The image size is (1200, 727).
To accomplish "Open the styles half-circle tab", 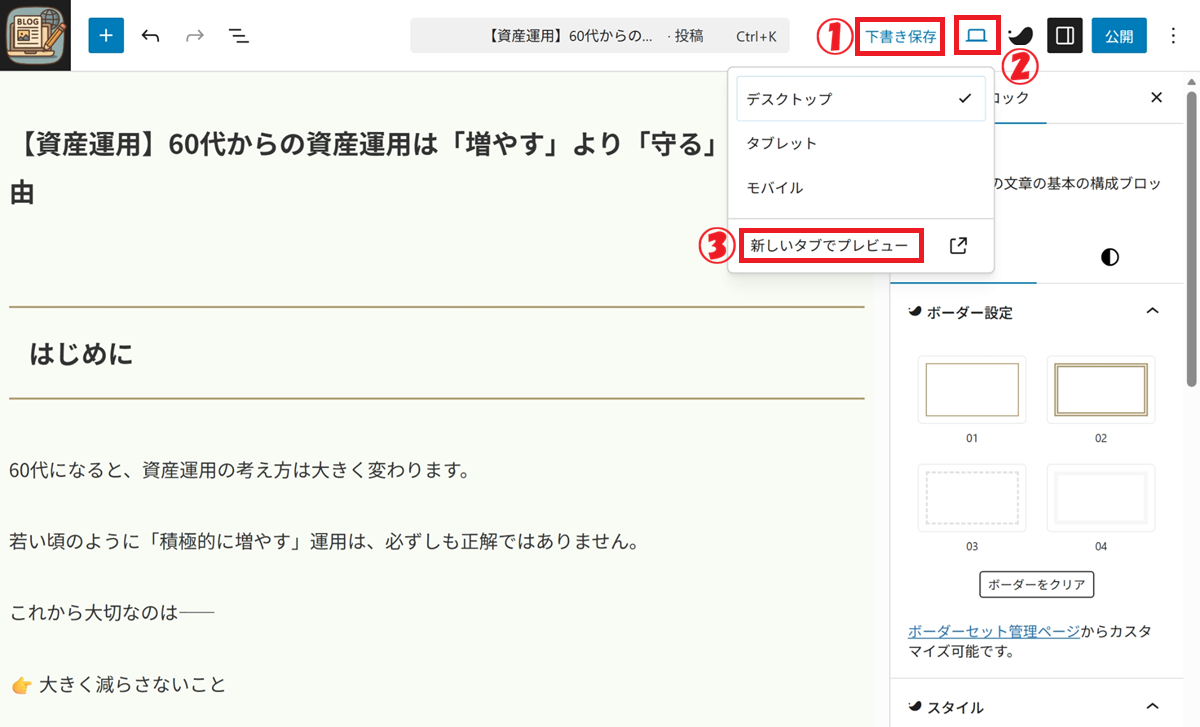I will click(1109, 257).
